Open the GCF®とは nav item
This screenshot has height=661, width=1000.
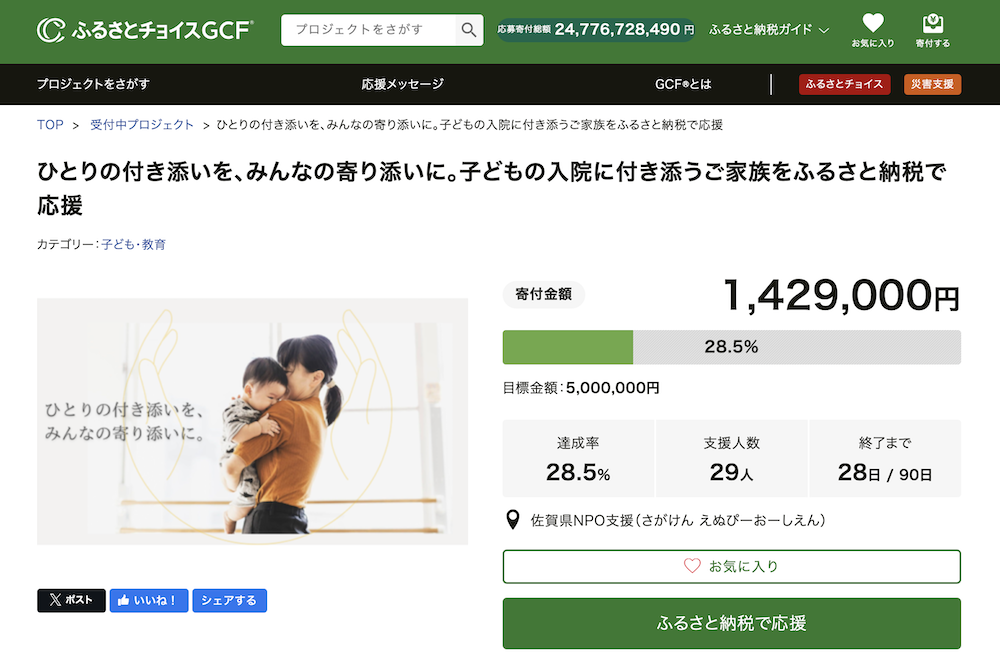[683, 84]
